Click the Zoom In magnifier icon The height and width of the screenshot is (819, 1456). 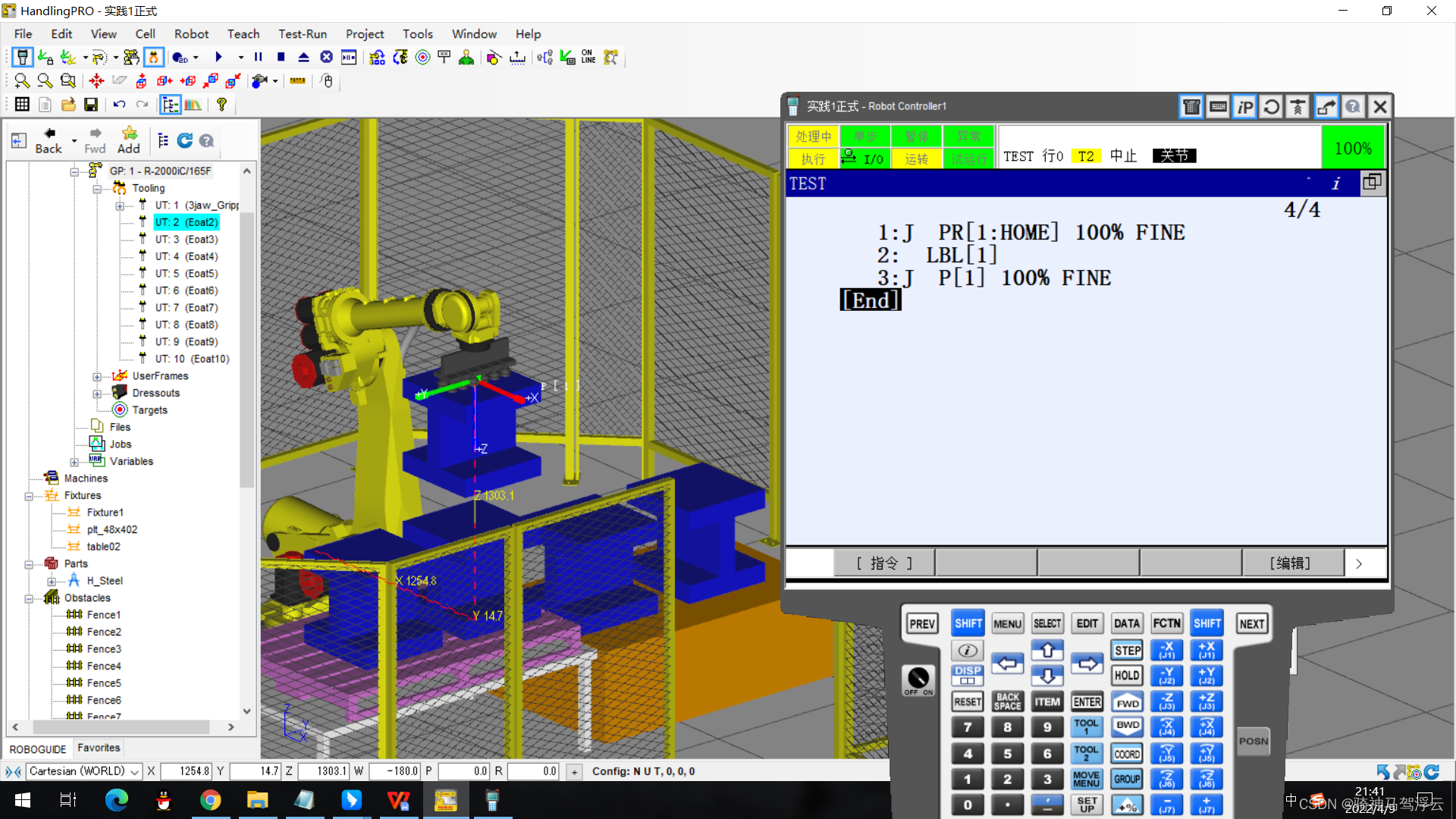click(22, 81)
